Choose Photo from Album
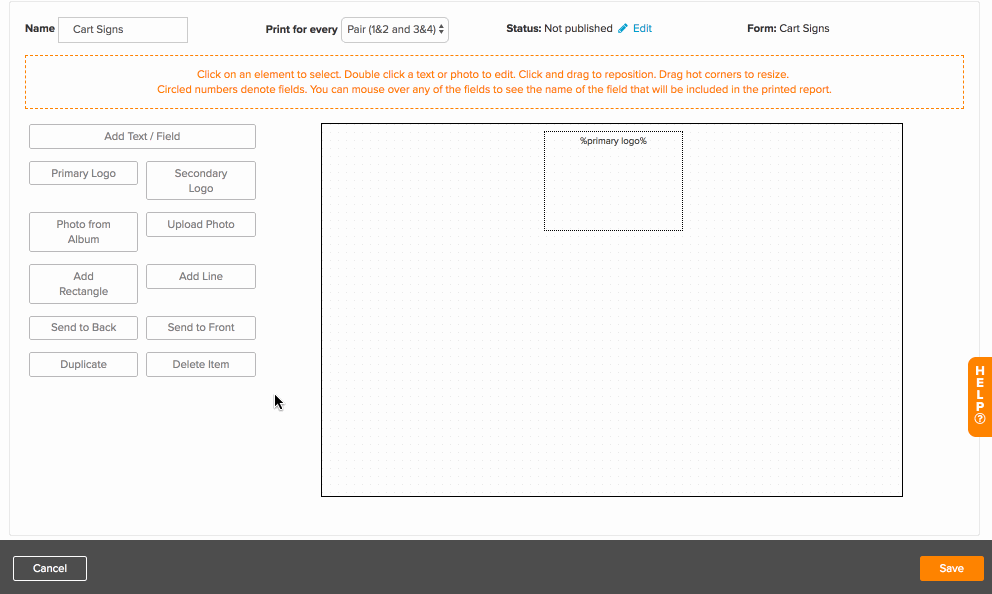Screen dimensions: 992x594 click(x=84, y=232)
